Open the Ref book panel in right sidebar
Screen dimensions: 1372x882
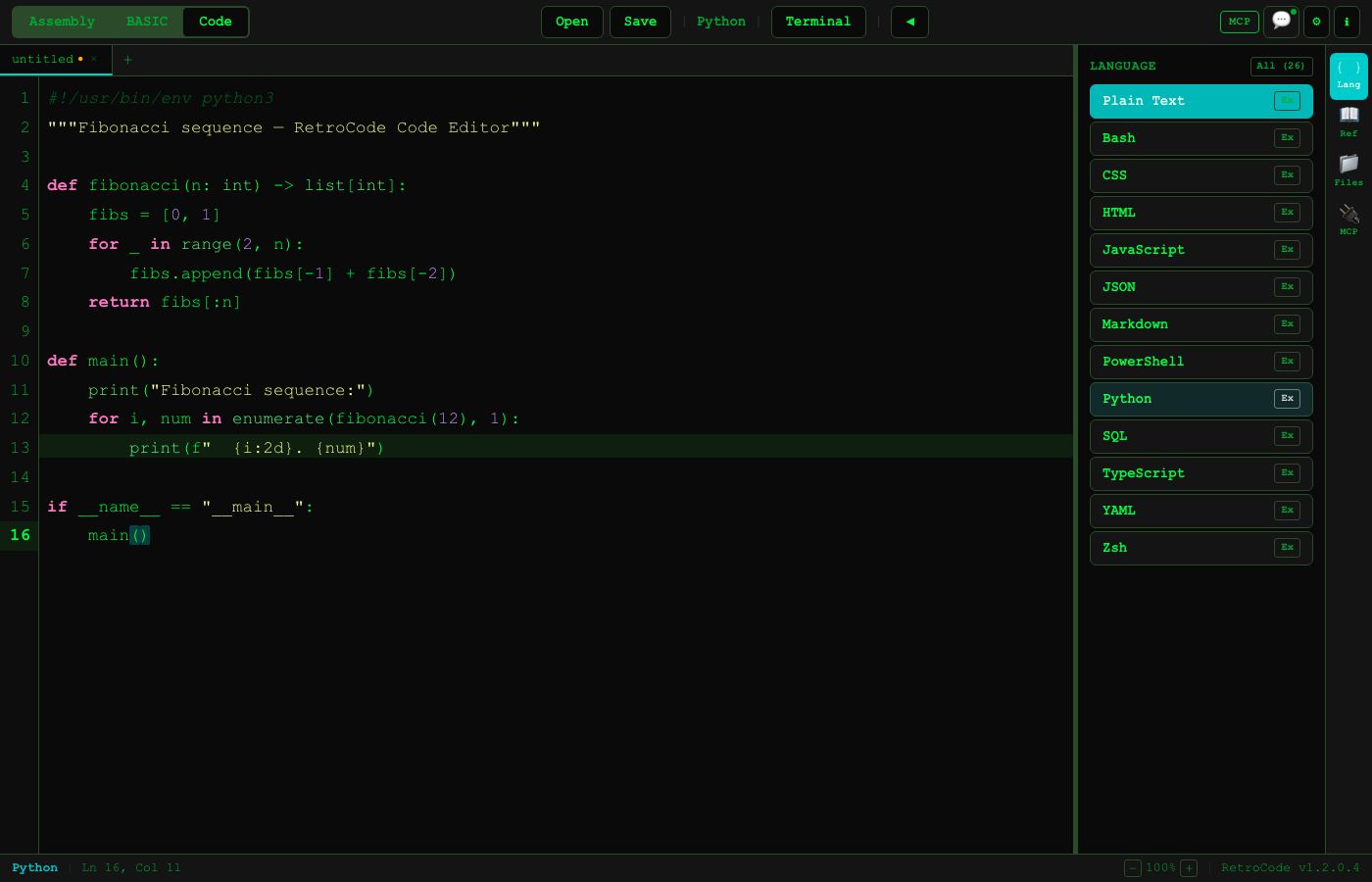(x=1348, y=120)
